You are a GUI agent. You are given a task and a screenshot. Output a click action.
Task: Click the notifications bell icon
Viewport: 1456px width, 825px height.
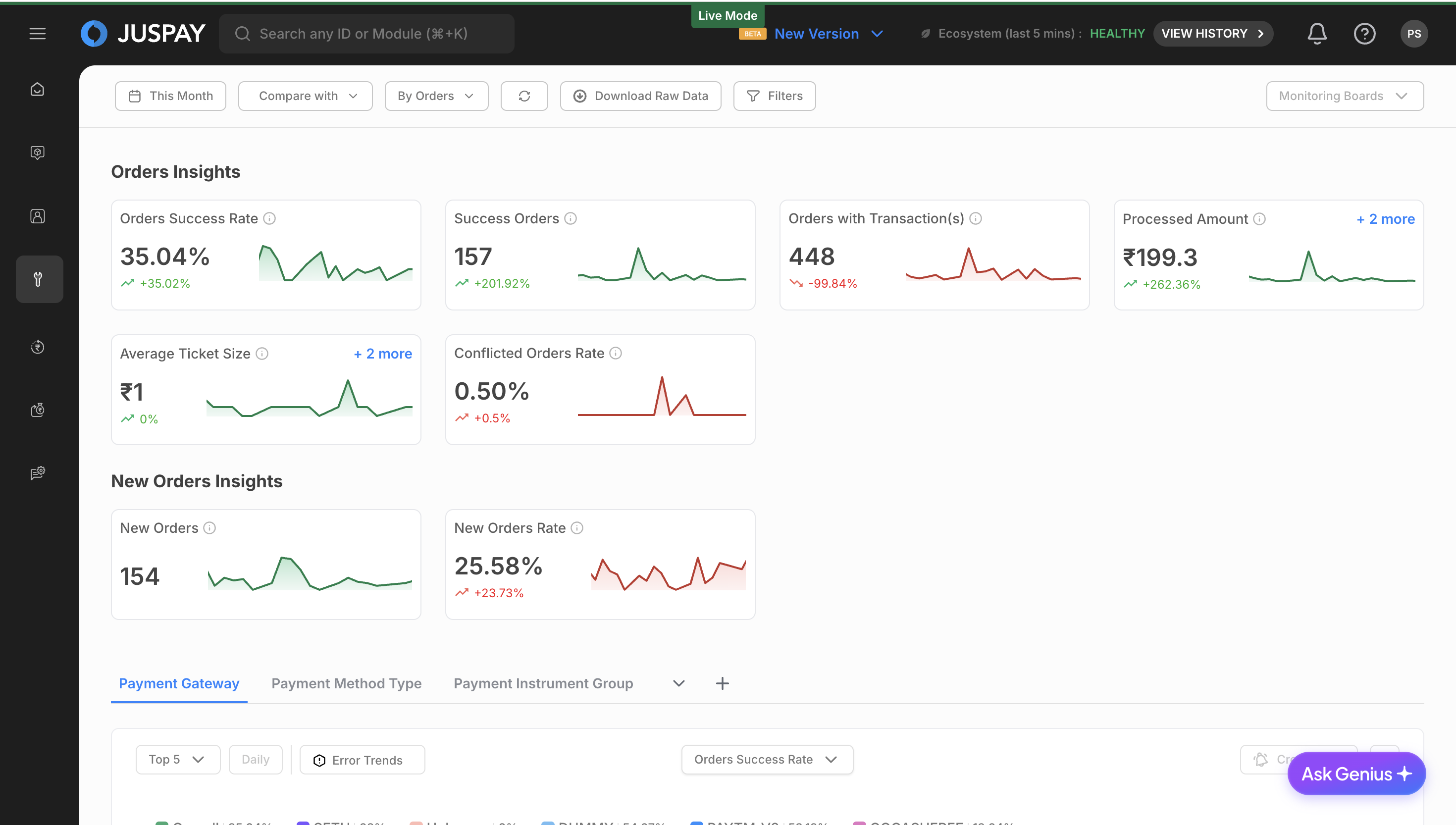tap(1317, 34)
